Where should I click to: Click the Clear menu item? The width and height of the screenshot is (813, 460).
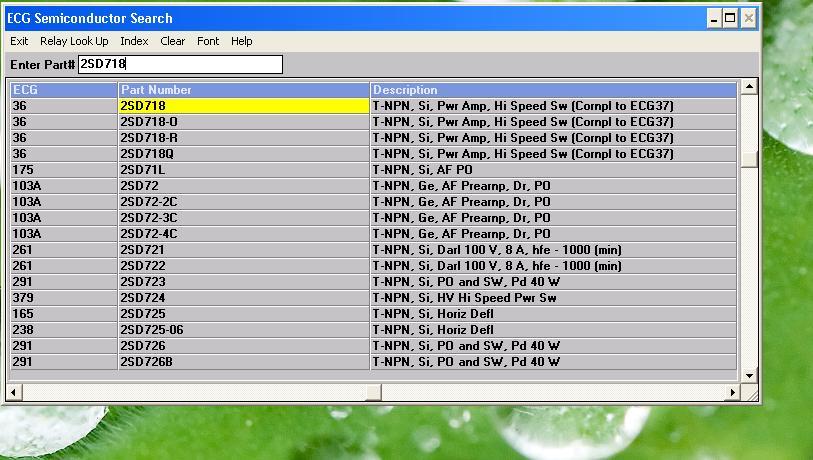[x=173, y=41]
